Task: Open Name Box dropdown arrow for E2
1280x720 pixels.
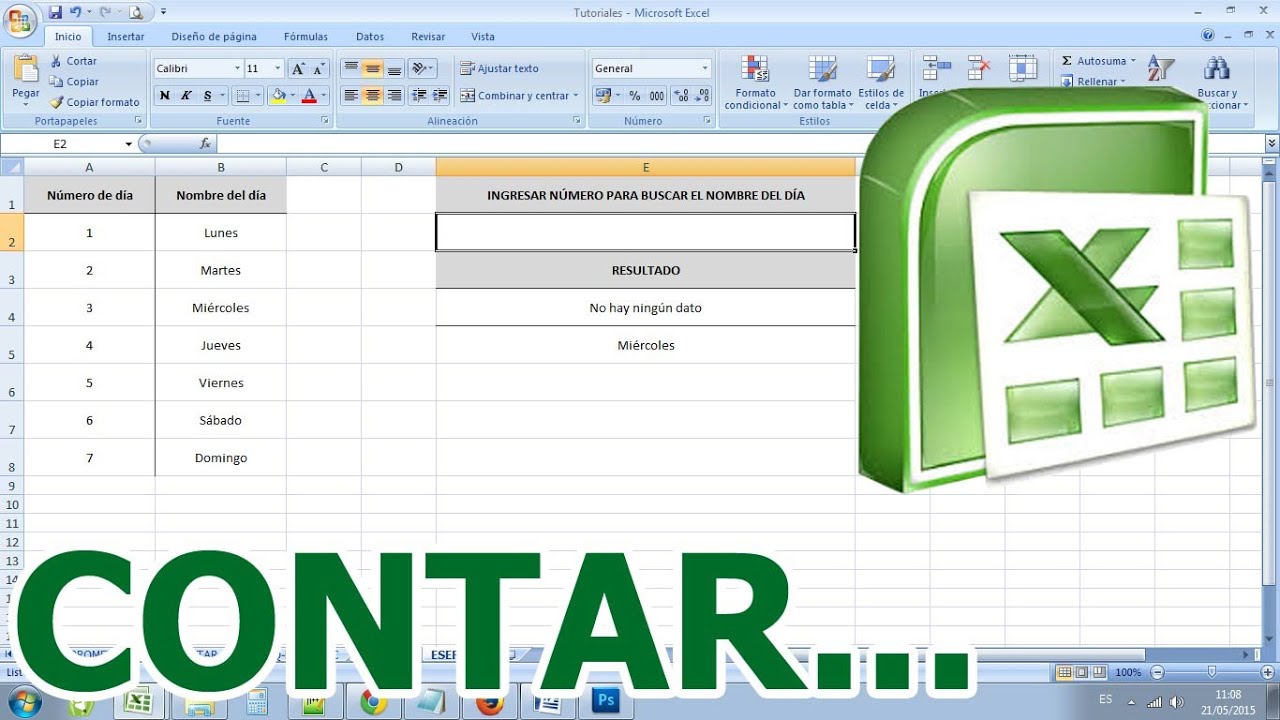Action: [x=128, y=144]
